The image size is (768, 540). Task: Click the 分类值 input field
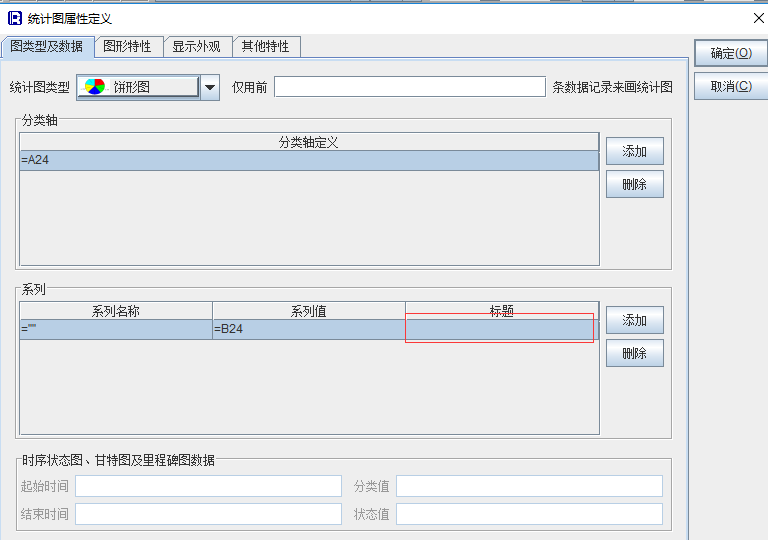coord(529,486)
